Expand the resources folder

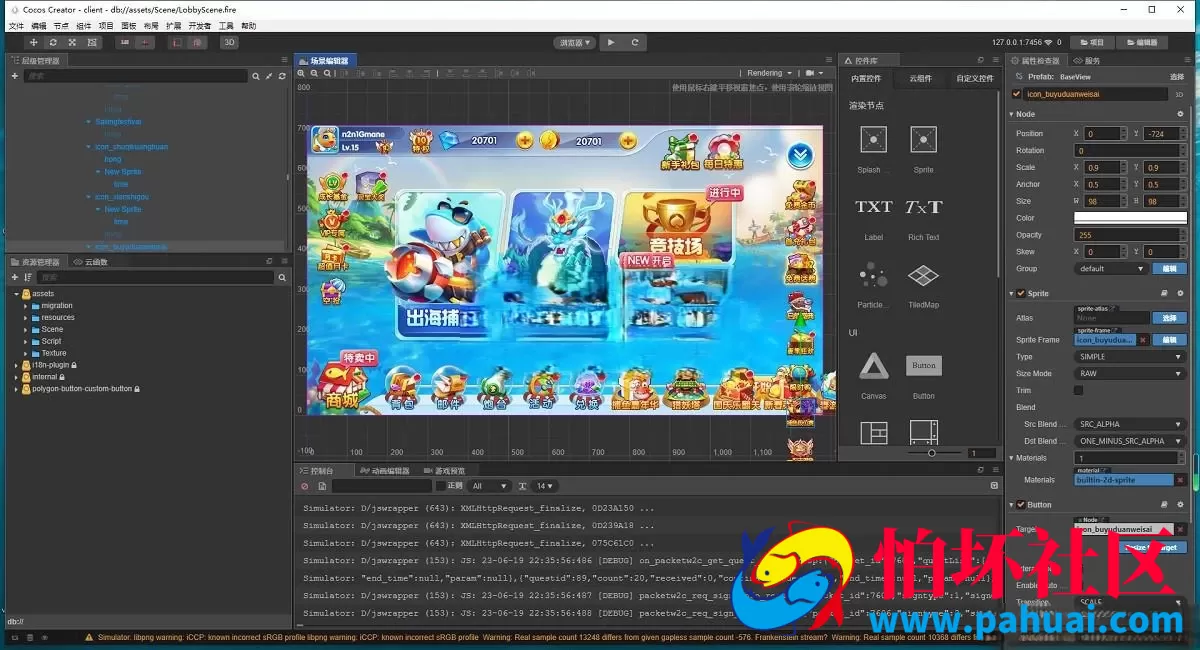25,318
